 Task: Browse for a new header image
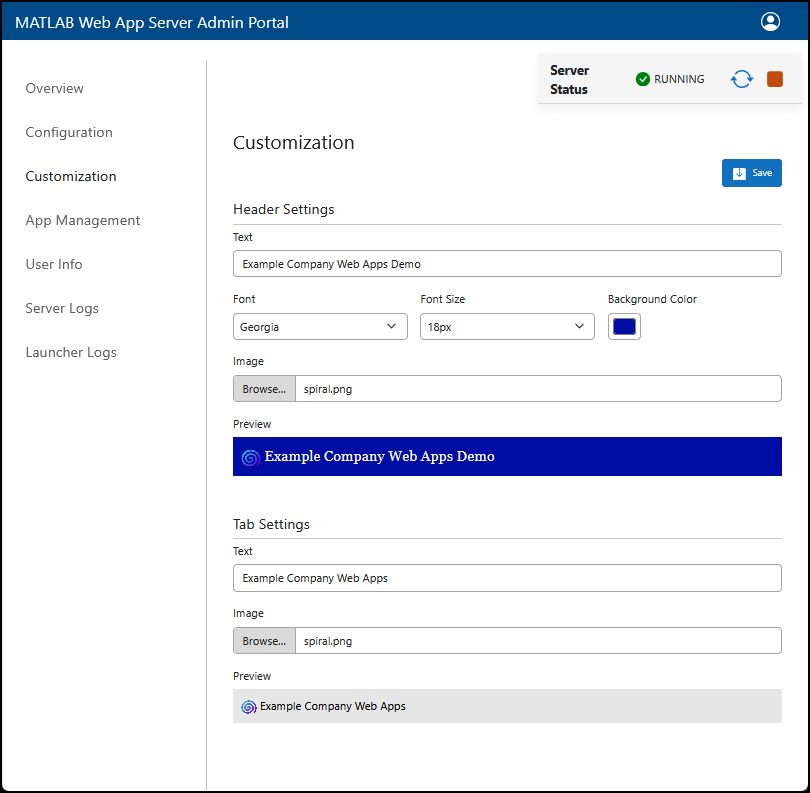click(x=263, y=388)
